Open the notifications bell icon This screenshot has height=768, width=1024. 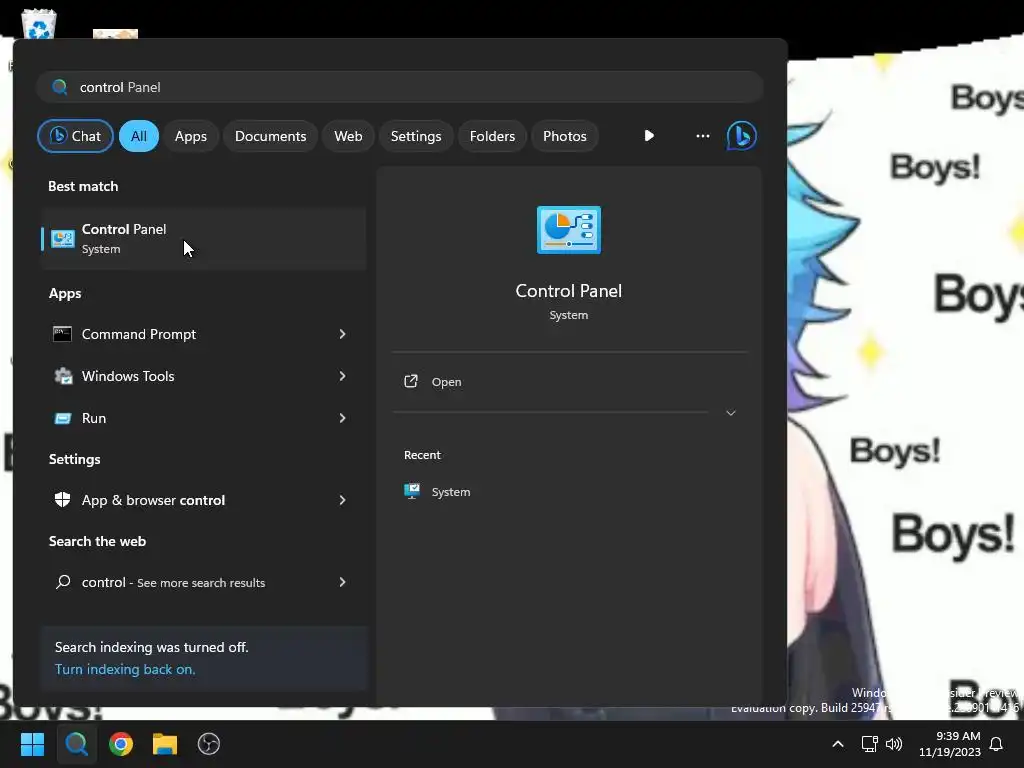click(997, 744)
